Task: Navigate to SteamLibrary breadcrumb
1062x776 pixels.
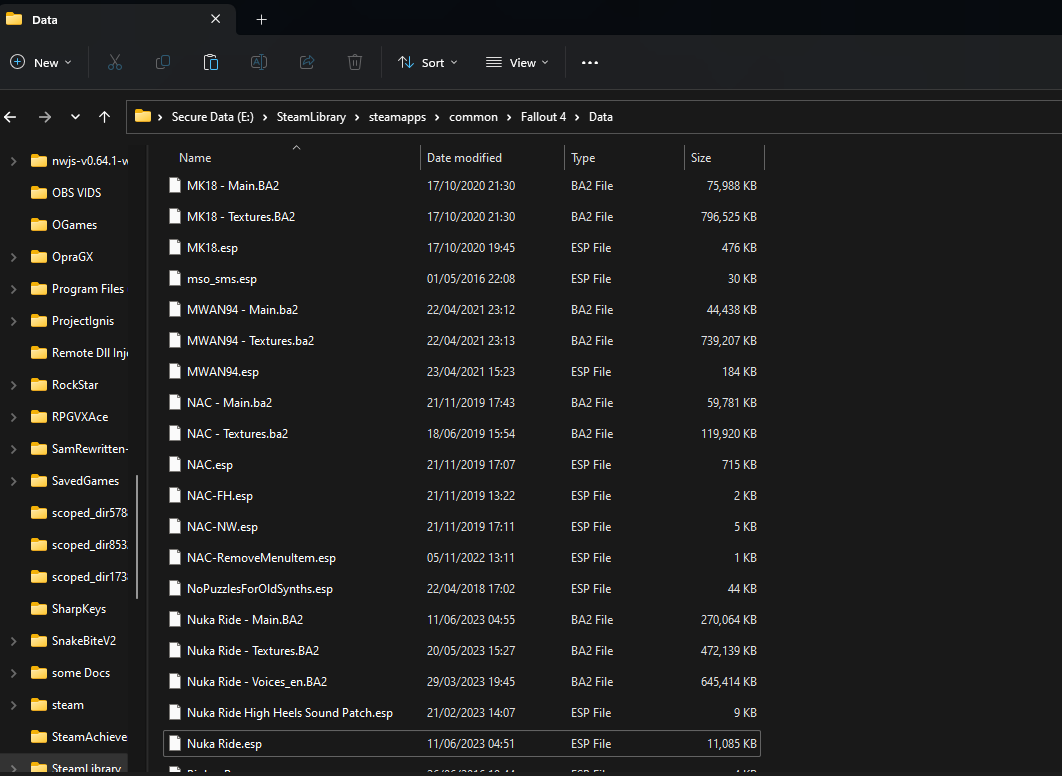Action: point(311,116)
